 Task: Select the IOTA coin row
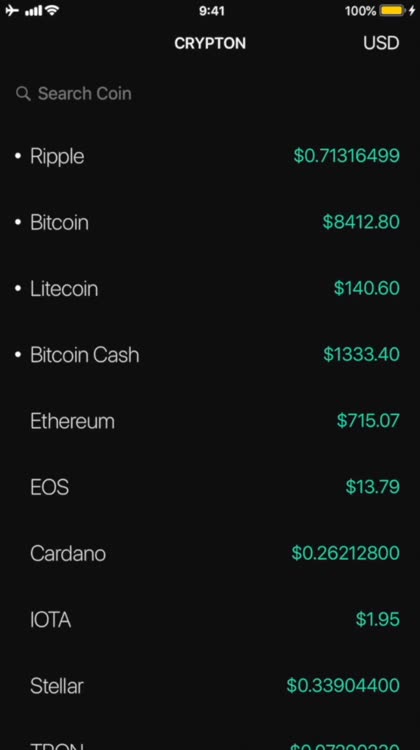[x=210, y=620]
